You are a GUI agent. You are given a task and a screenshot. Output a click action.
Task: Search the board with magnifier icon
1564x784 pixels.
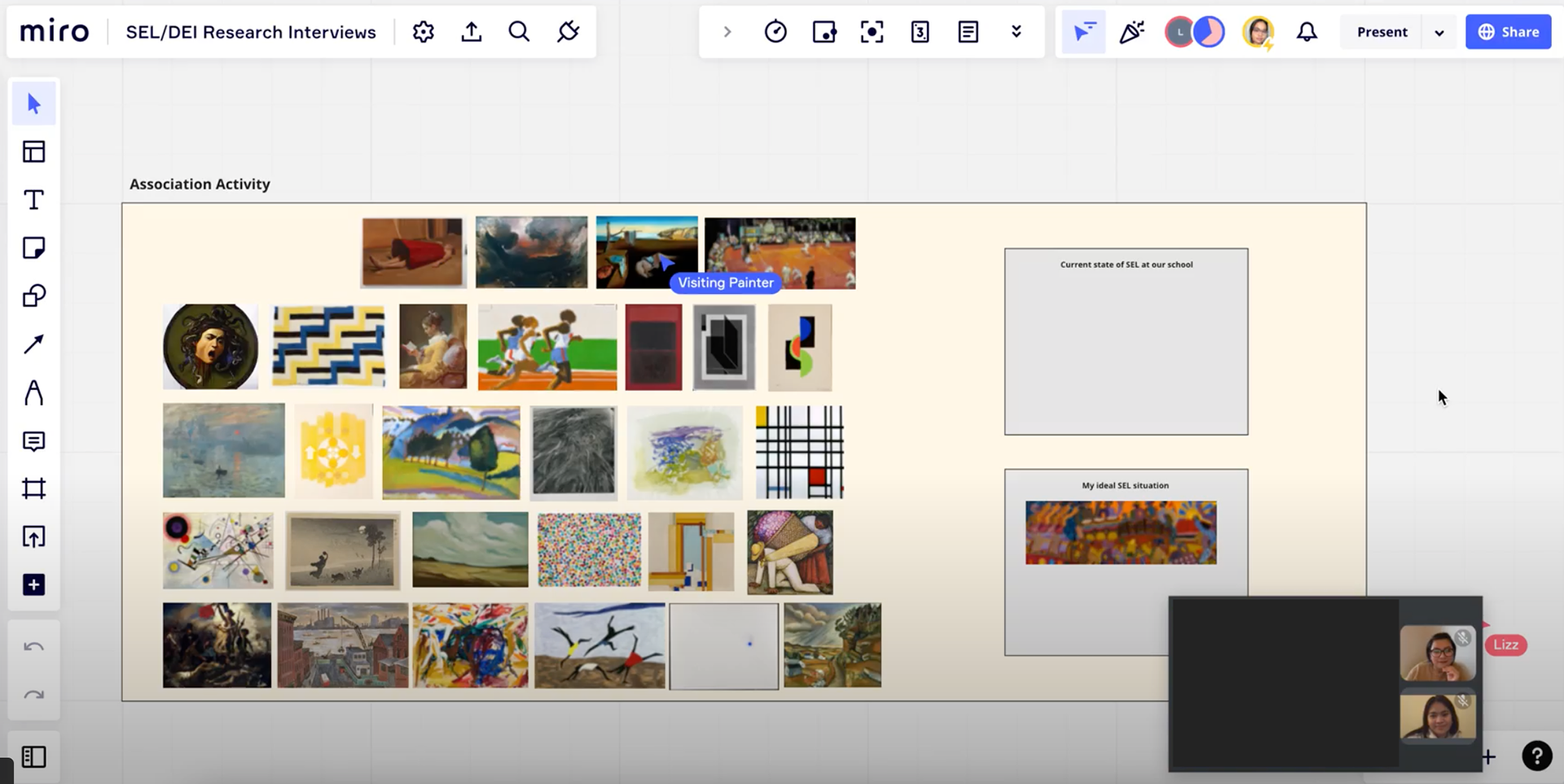[x=519, y=32]
